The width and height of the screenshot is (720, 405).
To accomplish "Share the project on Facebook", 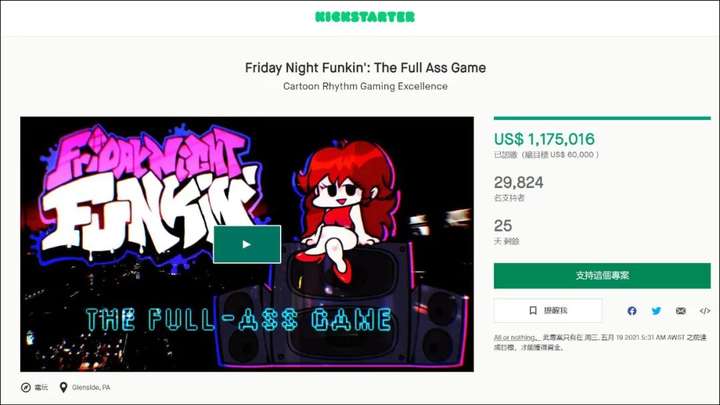I will point(632,311).
